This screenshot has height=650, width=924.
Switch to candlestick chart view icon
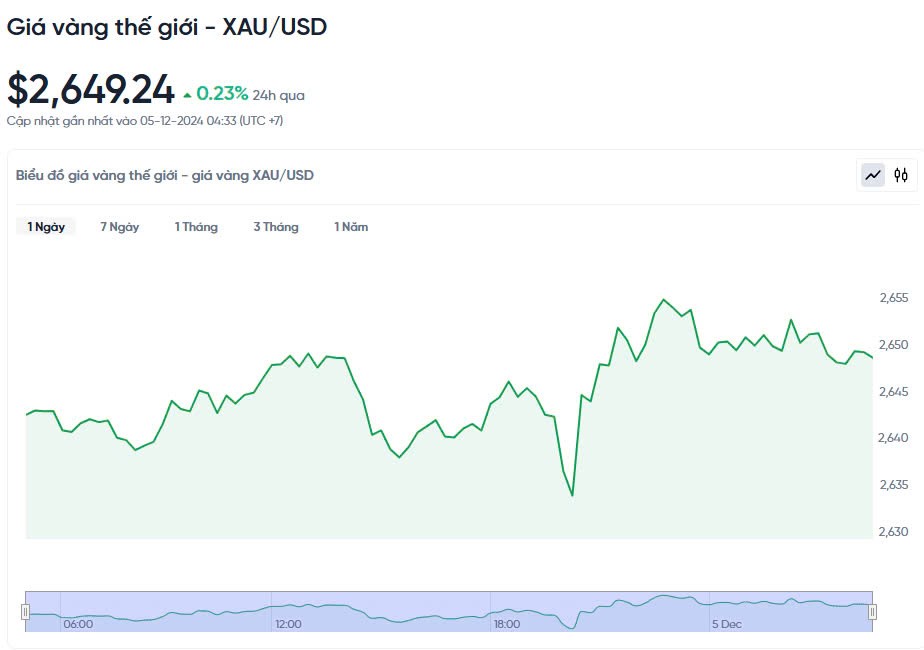[x=901, y=175]
